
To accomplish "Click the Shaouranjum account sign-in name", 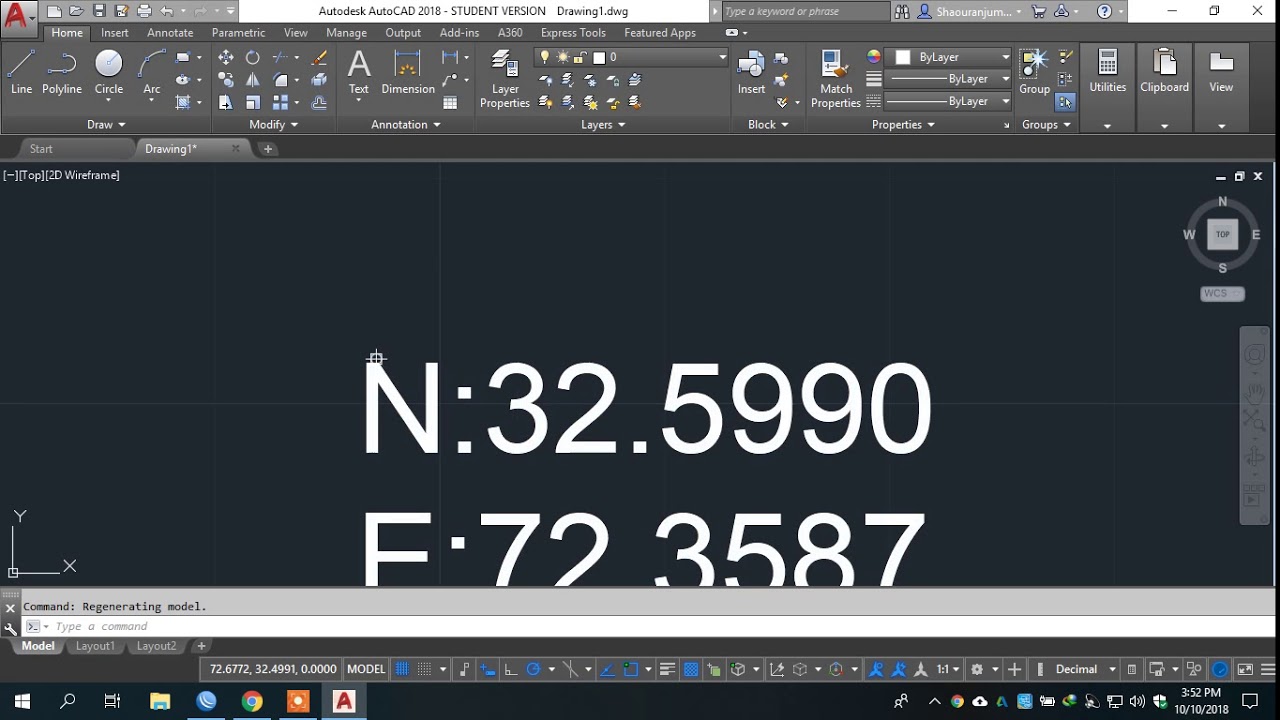I will click(x=973, y=12).
